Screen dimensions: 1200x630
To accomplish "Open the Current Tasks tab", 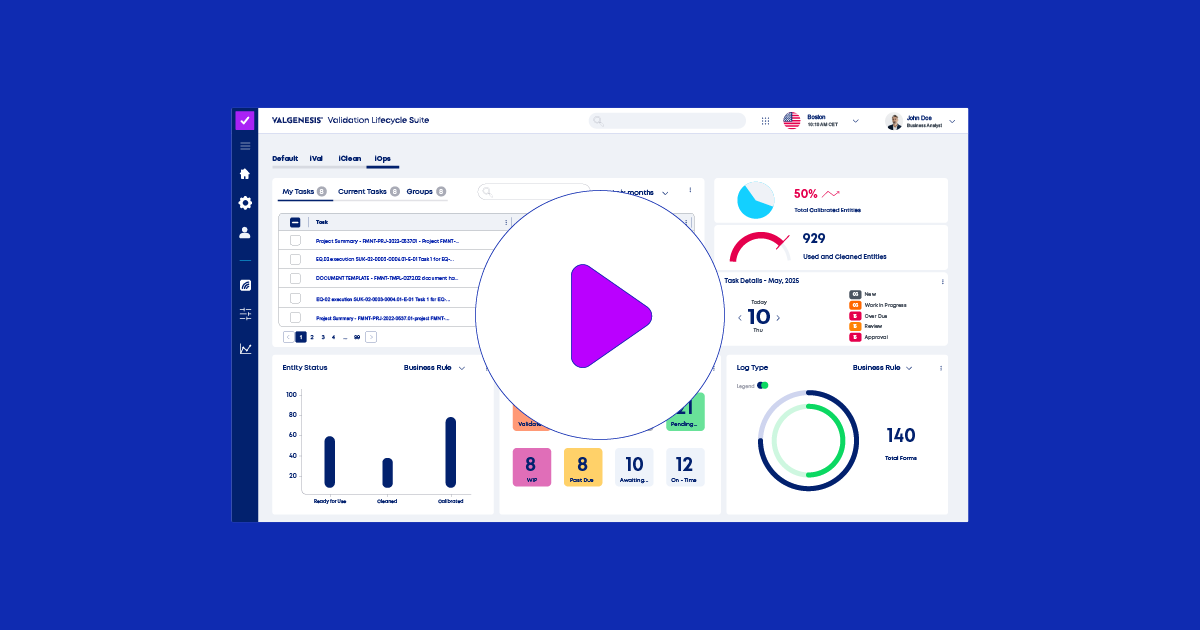I will click(362, 191).
